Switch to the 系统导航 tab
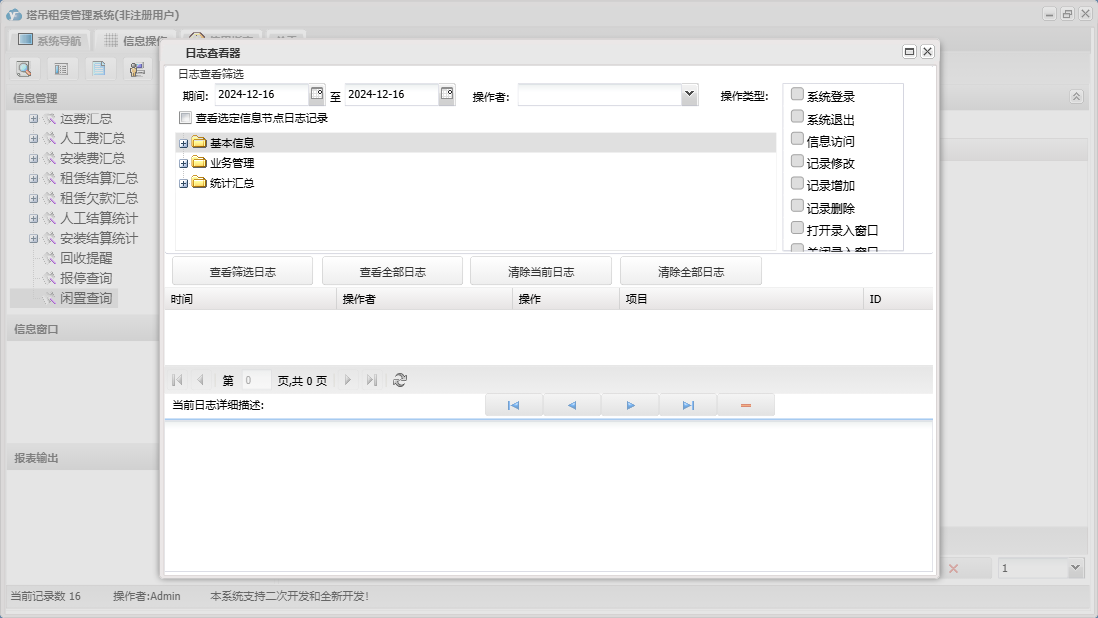Screen dimensions: 1098x618 coord(49,41)
